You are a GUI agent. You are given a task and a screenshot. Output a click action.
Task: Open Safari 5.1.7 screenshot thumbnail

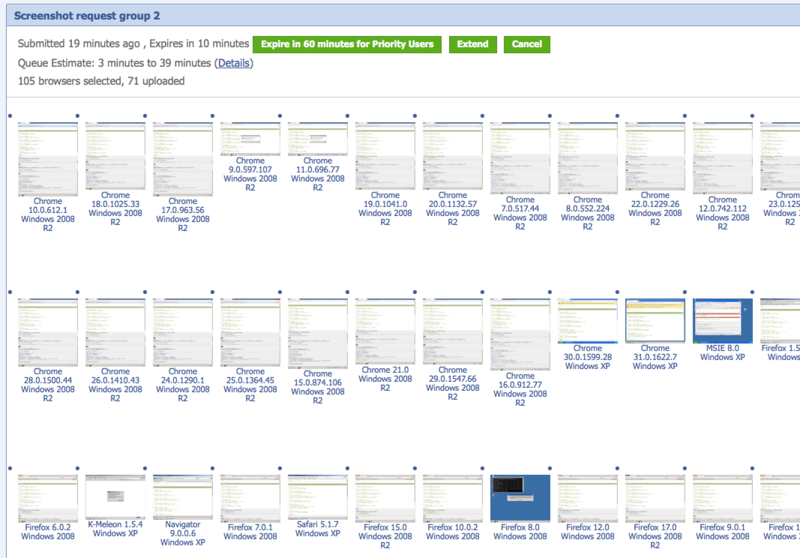[x=317, y=497]
